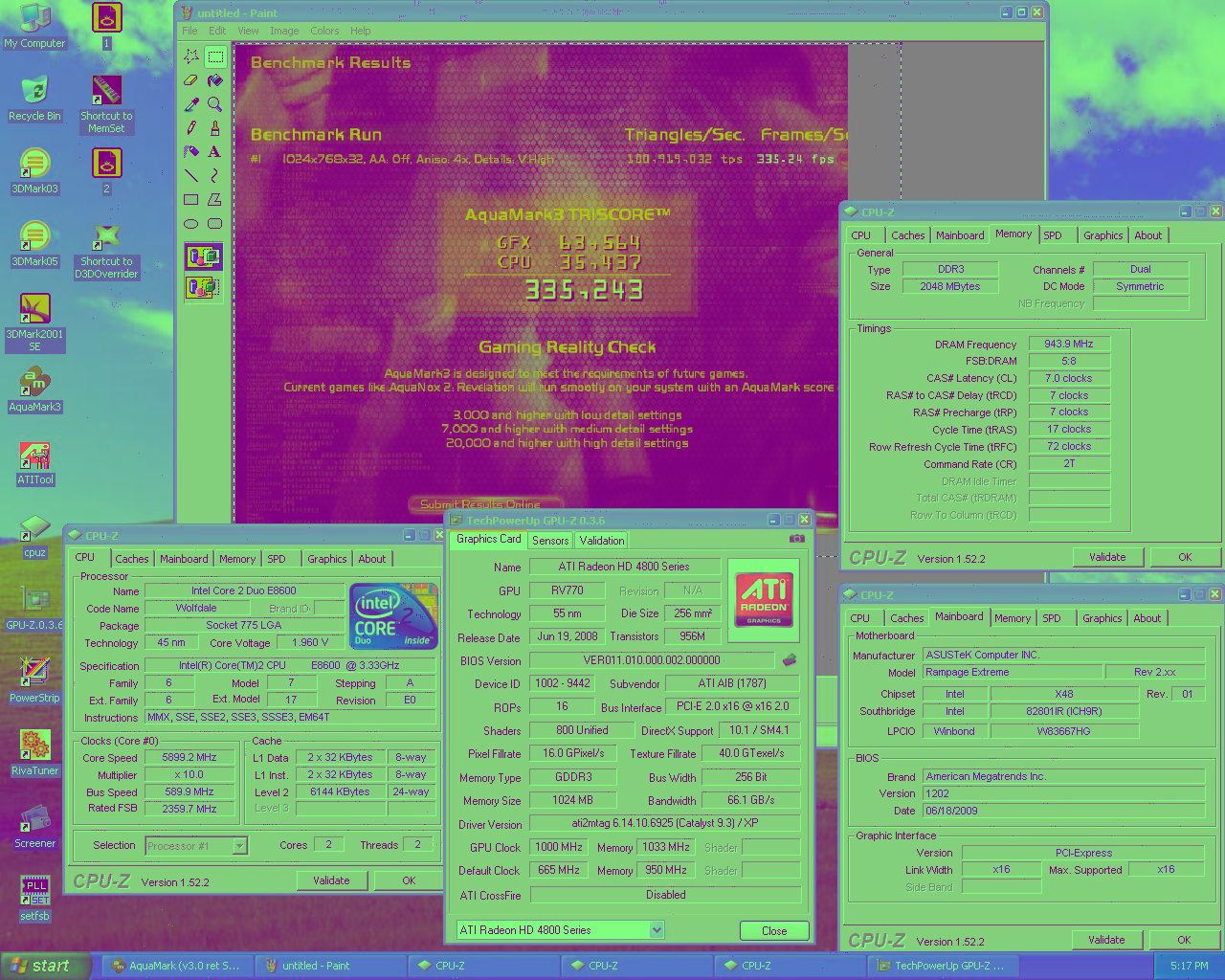Click the setfsb desktop icon
The width and height of the screenshot is (1225, 980).
34,899
